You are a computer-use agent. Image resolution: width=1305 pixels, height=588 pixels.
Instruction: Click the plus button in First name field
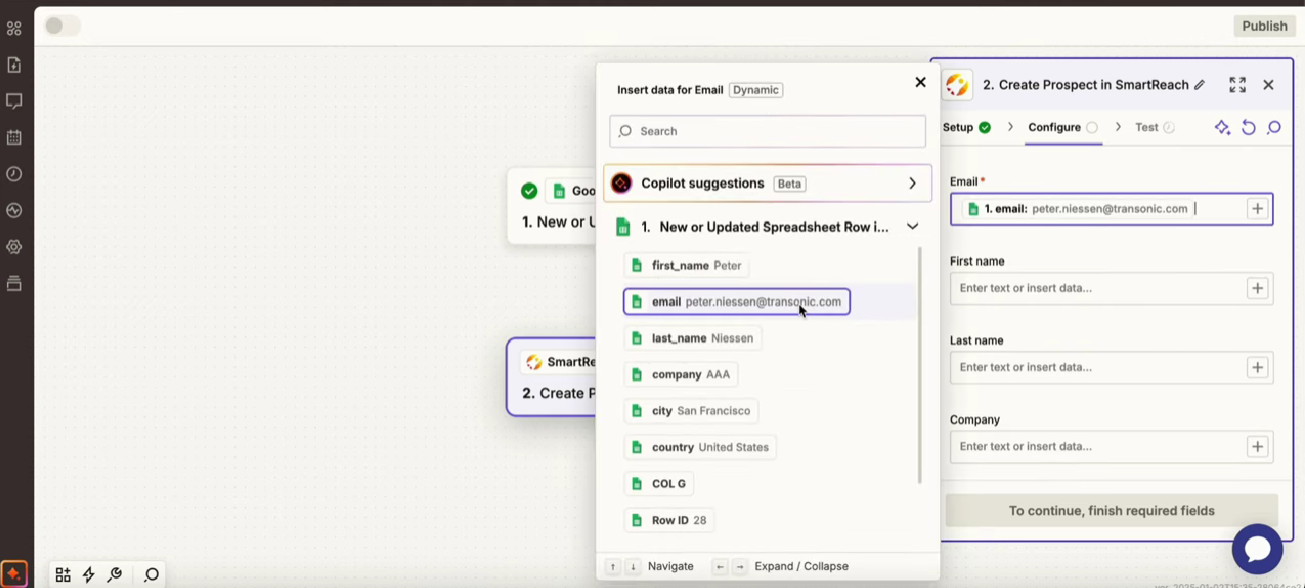point(1258,288)
